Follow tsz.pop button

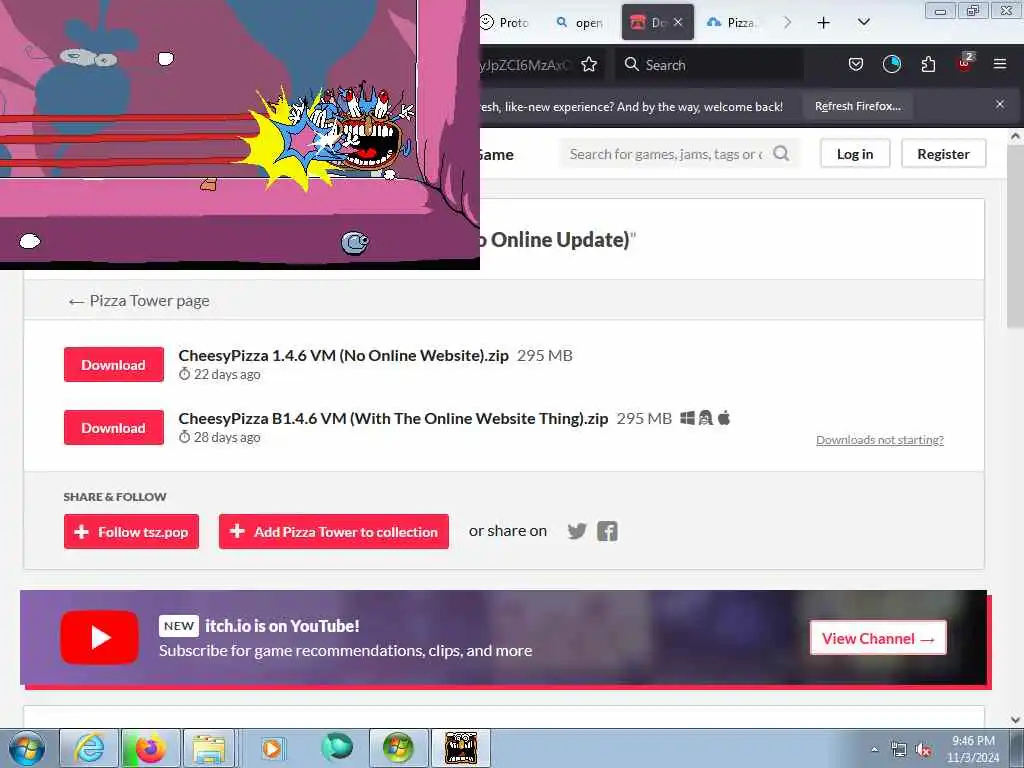click(131, 532)
